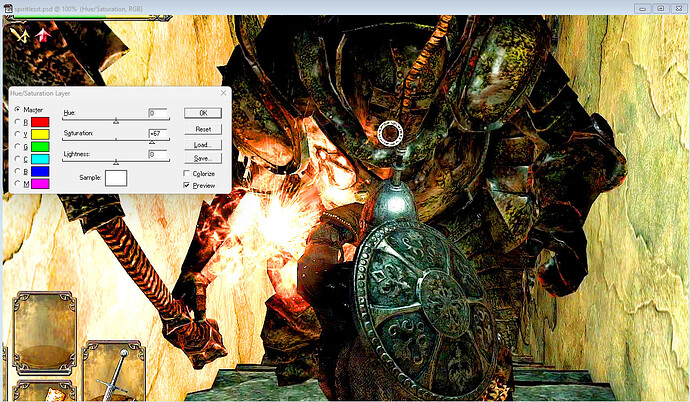Close the spiritlesst.psd document window
The height and width of the screenshot is (402, 690).
(679, 8)
